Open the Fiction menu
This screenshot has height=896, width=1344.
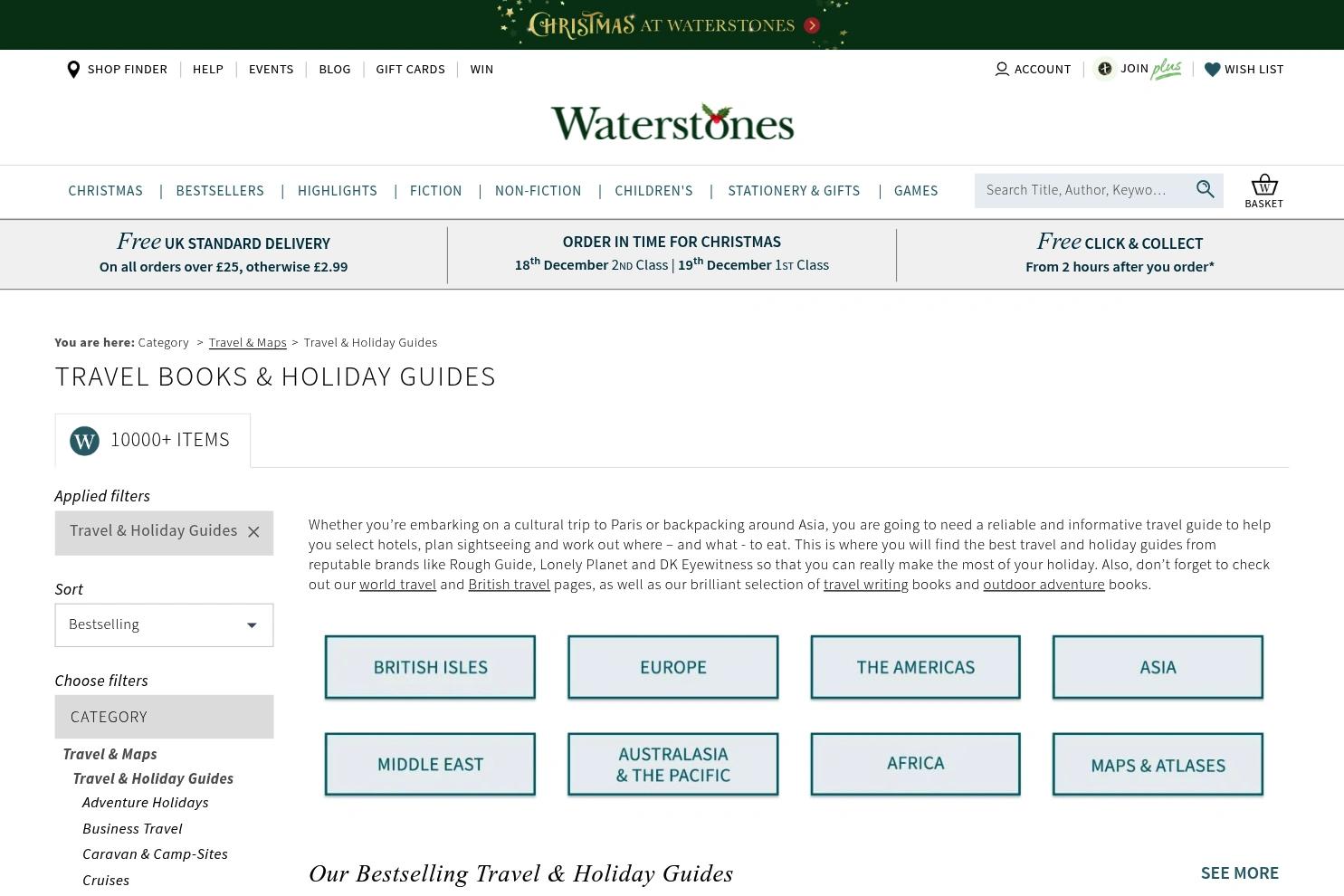pyautogui.click(x=435, y=191)
